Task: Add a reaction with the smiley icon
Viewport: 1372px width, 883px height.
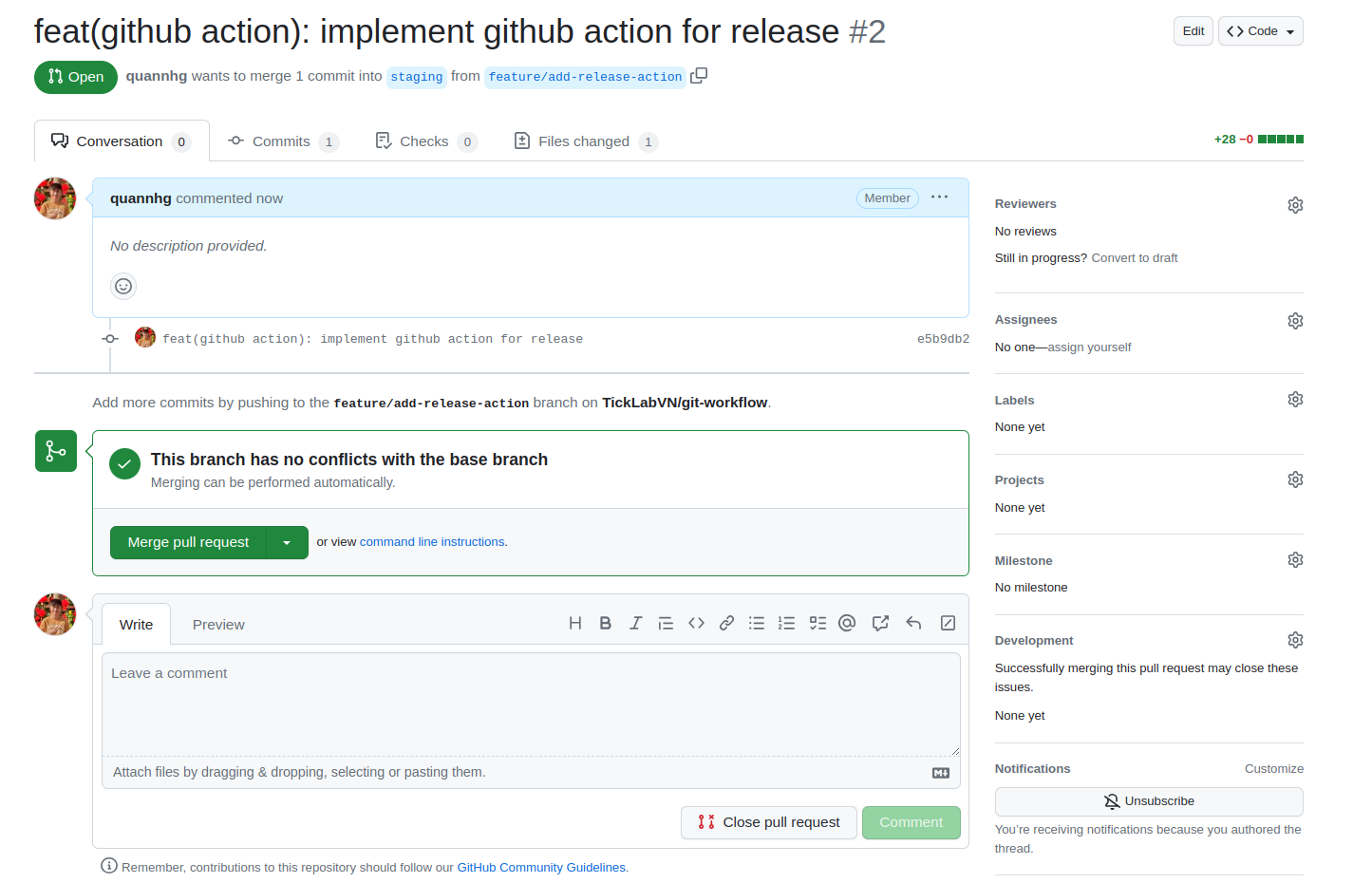Action: (123, 286)
